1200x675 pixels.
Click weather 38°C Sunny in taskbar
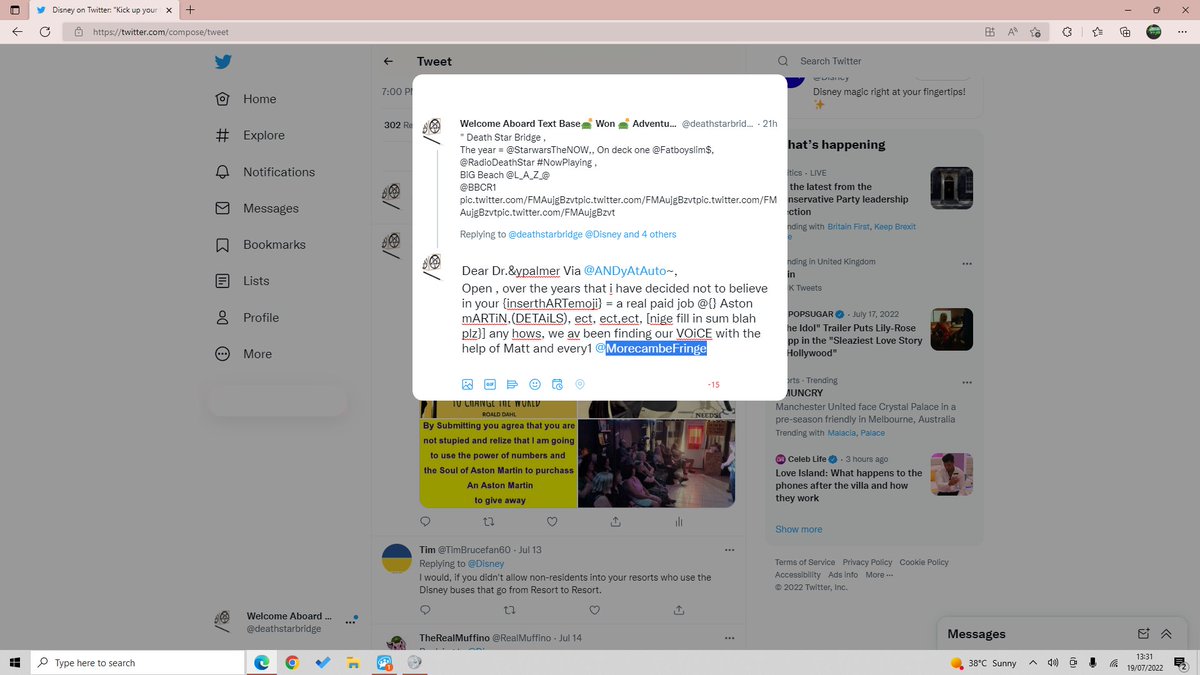(x=983, y=663)
